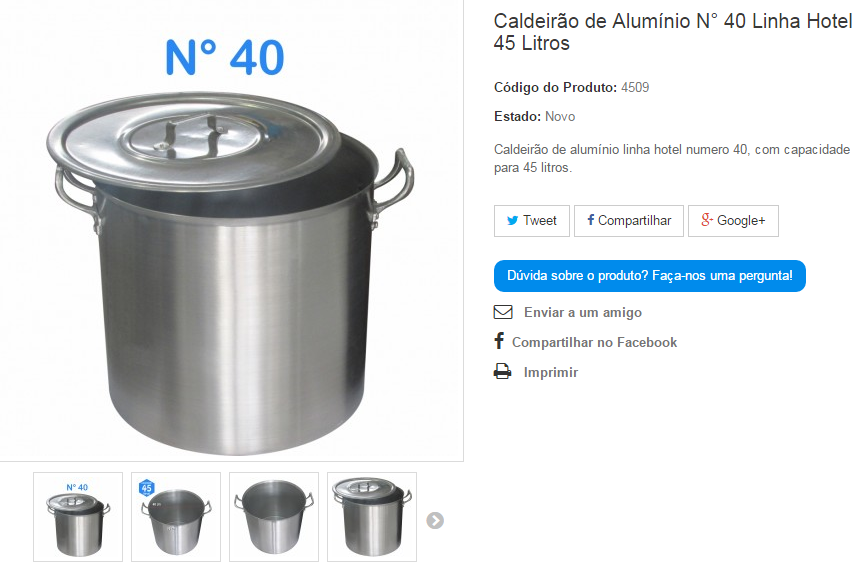The height and width of the screenshot is (586, 863).
Task: Click the next arrow in thumbnail carousel
Action: click(x=435, y=520)
